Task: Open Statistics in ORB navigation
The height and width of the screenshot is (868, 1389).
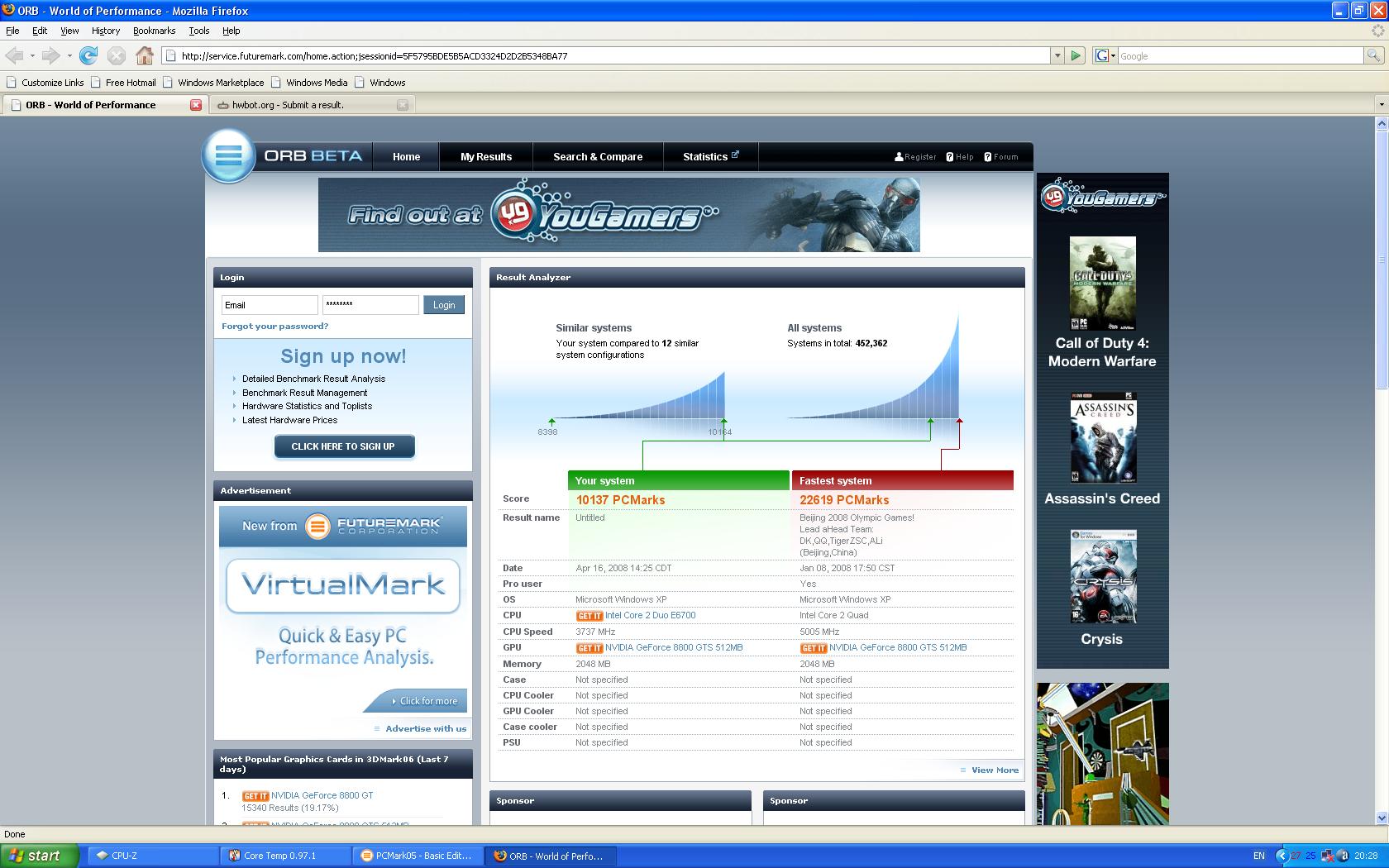Action: coord(711,156)
